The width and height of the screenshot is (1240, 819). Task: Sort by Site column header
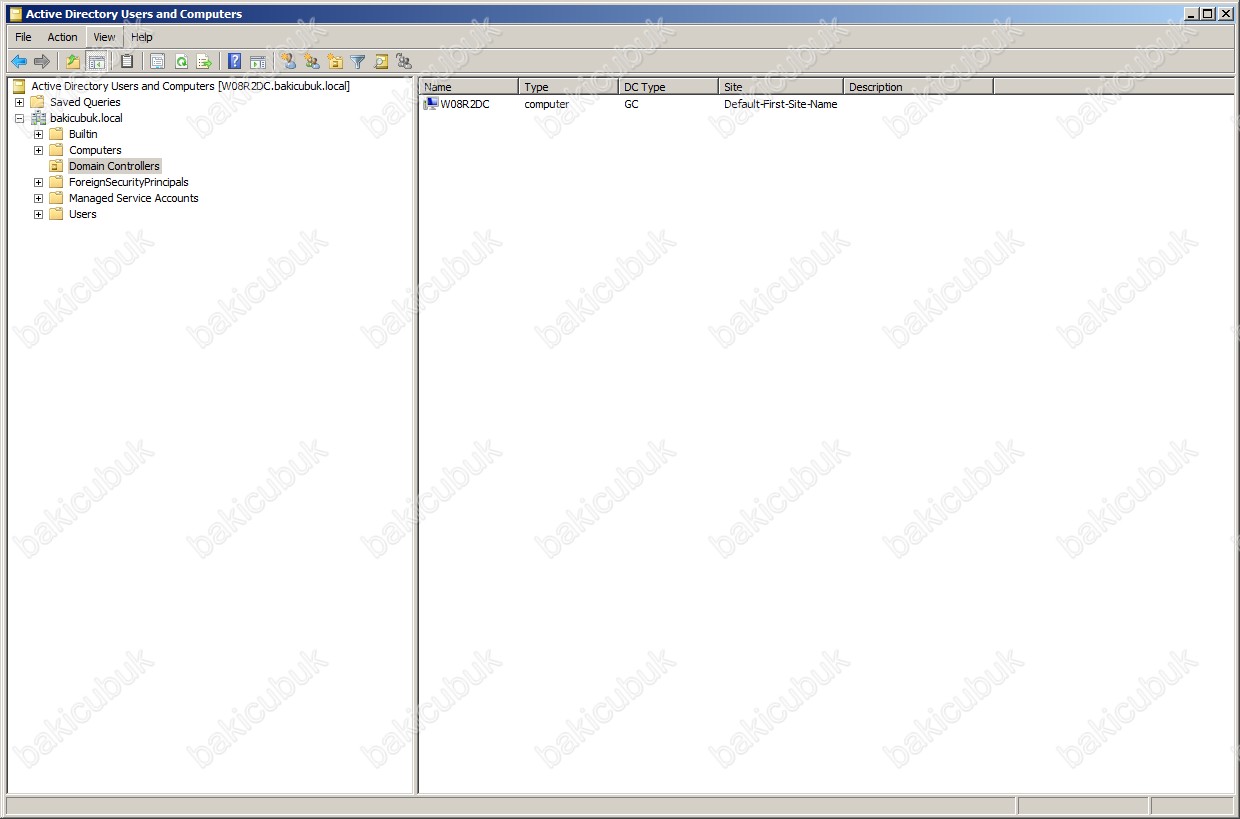point(781,87)
